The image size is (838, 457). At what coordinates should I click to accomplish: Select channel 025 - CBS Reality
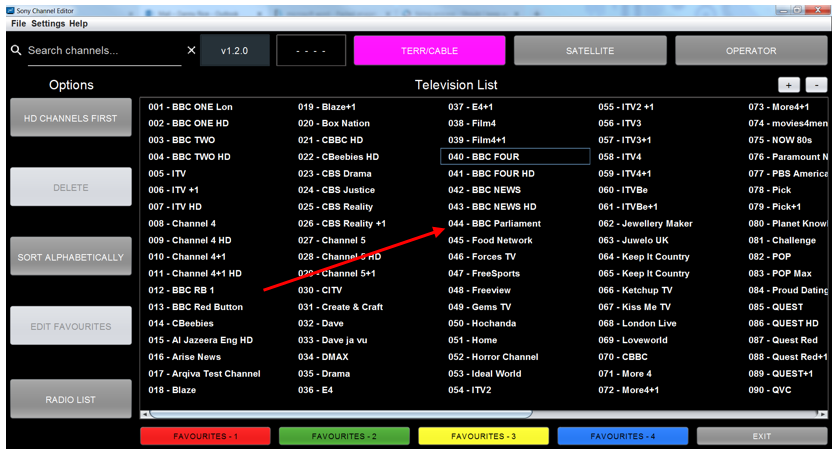tap(336, 207)
